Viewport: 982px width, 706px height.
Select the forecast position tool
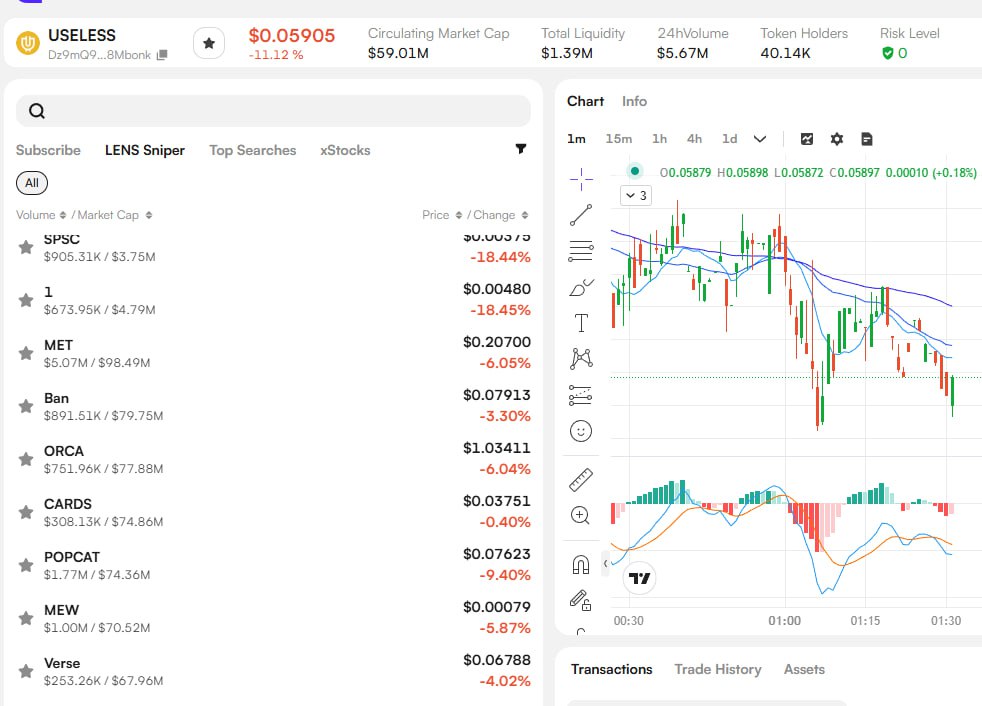point(581,395)
